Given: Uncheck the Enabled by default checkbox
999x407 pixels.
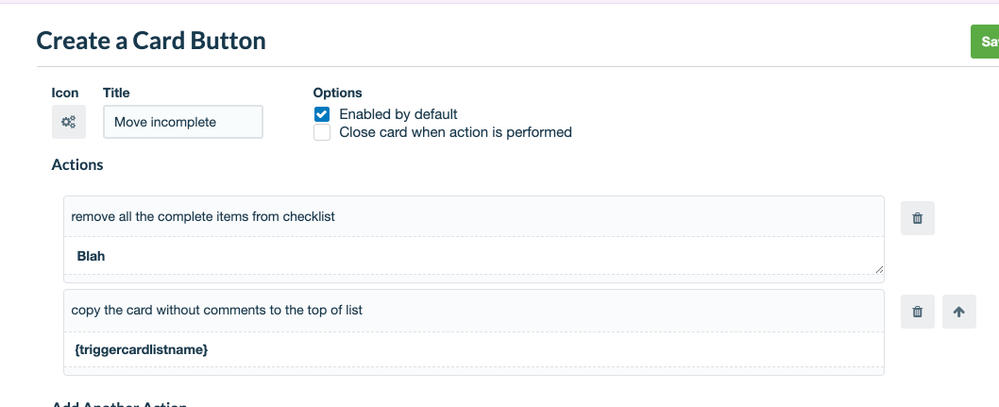Looking at the screenshot, I should coord(322,115).
